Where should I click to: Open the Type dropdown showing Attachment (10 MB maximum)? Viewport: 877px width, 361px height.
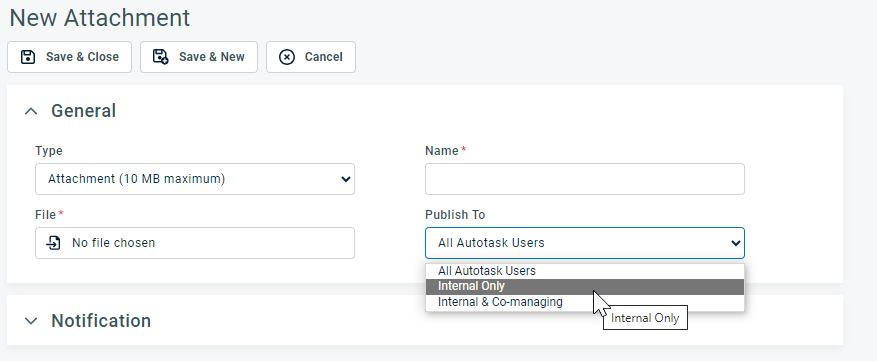tap(195, 179)
